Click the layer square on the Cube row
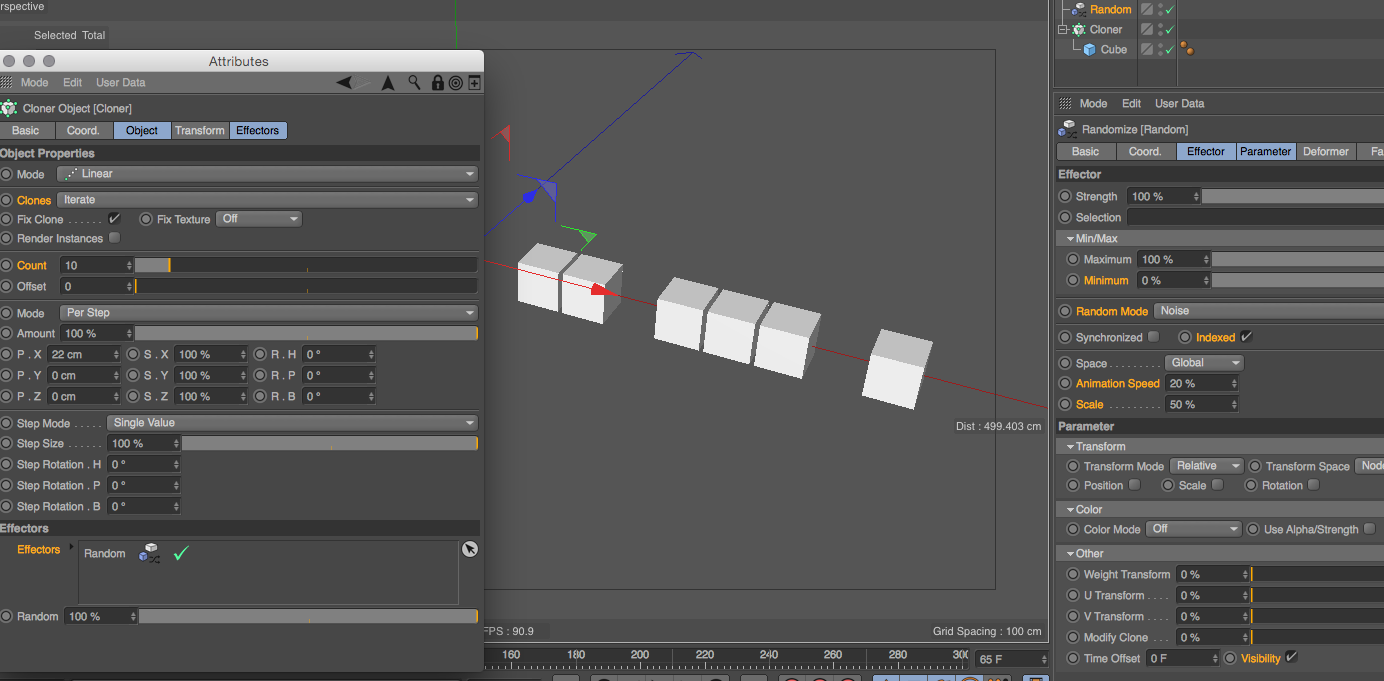 coord(1147,50)
